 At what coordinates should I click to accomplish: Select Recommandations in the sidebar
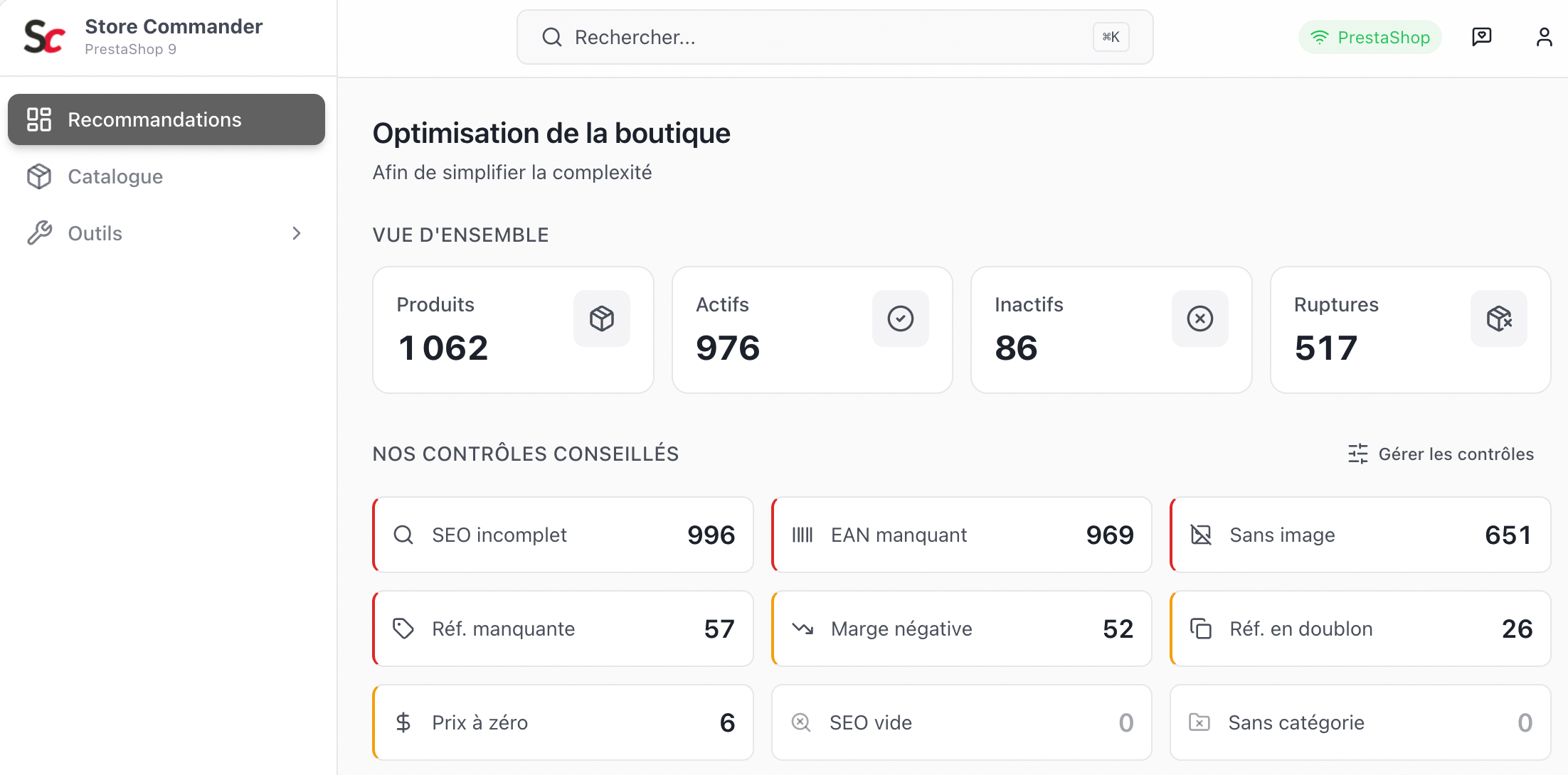(x=166, y=119)
